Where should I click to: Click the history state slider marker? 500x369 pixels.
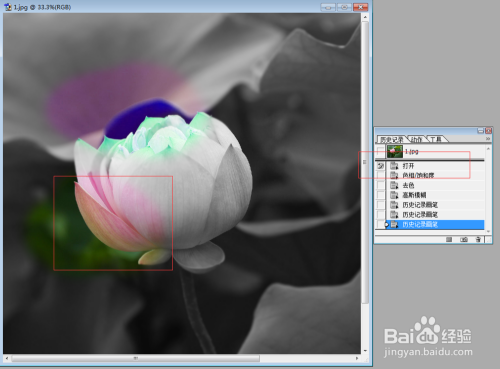[387, 225]
